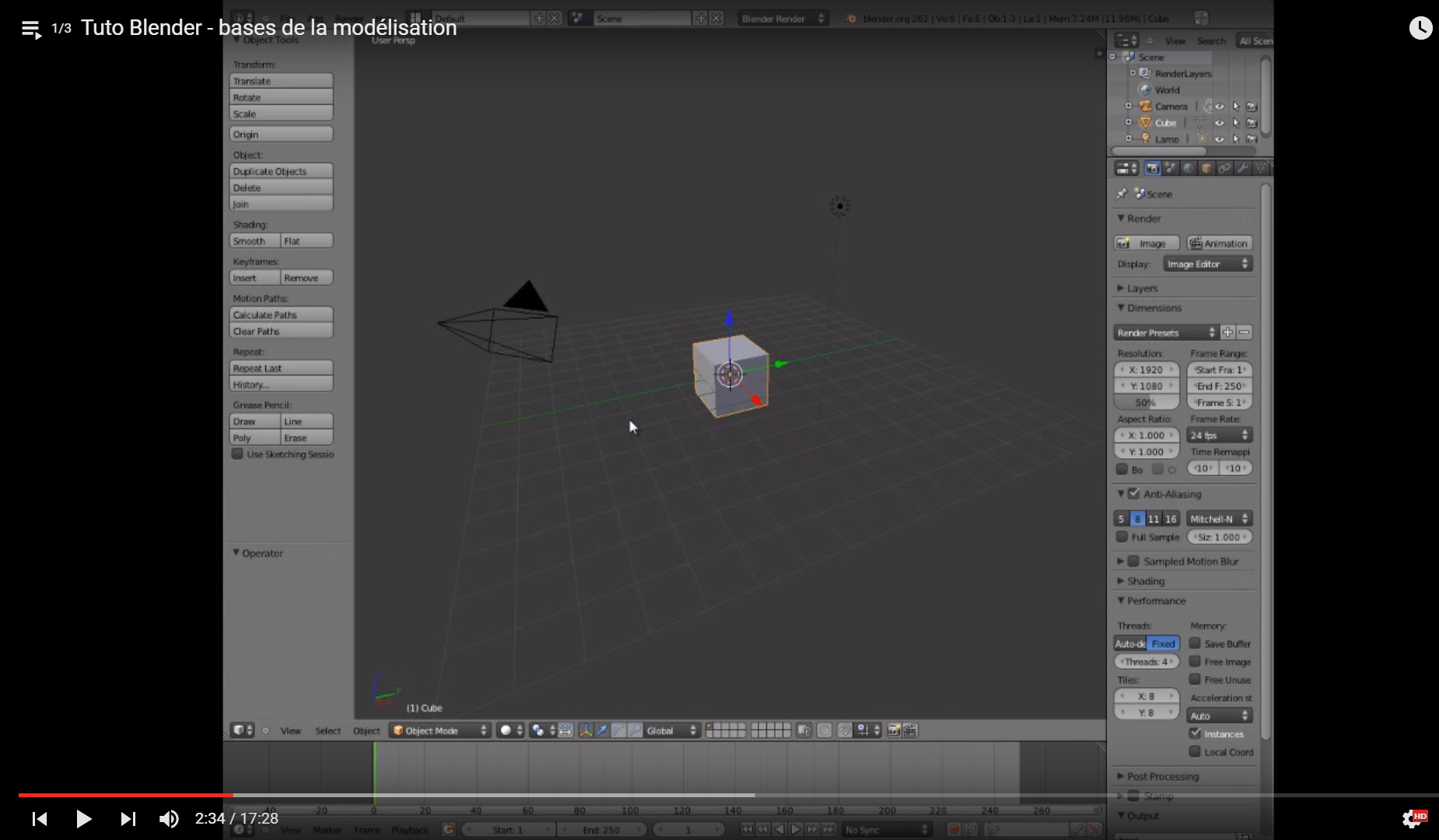Image resolution: width=1439 pixels, height=840 pixels.
Task: Mute the video volume speaker icon
Action: coord(169,818)
